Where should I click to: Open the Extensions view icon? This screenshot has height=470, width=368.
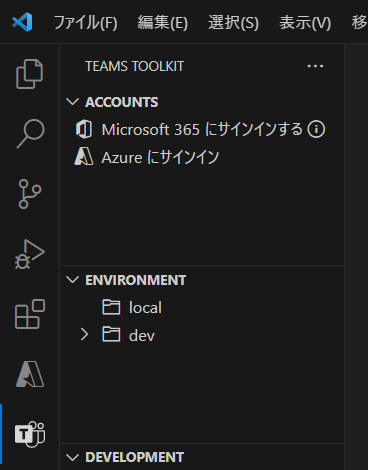pyautogui.click(x=30, y=314)
